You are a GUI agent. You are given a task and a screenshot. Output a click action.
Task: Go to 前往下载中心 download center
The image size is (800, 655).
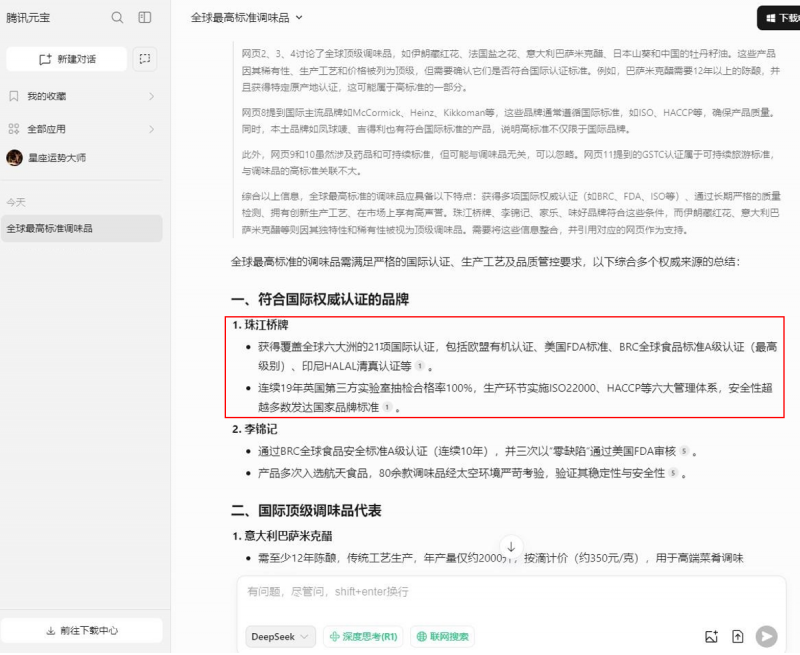(x=82, y=631)
